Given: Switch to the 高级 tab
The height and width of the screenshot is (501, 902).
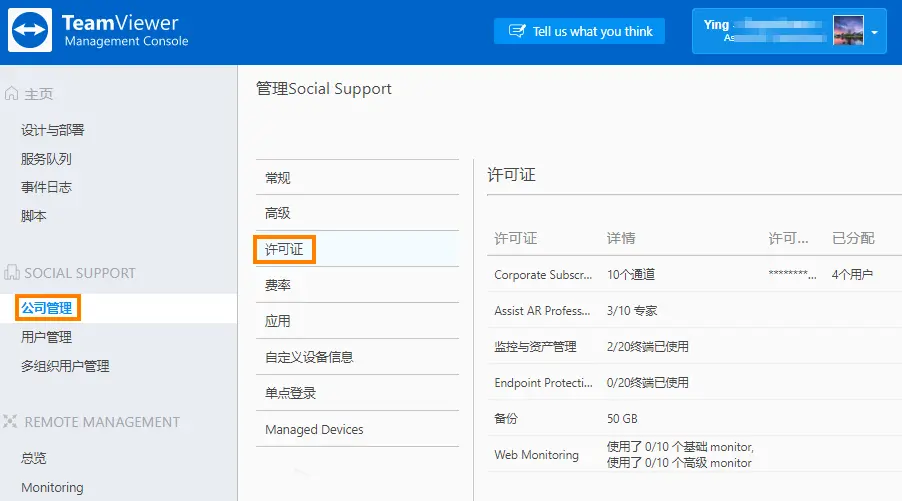Looking at the screenshot, I should click(357, 213).
